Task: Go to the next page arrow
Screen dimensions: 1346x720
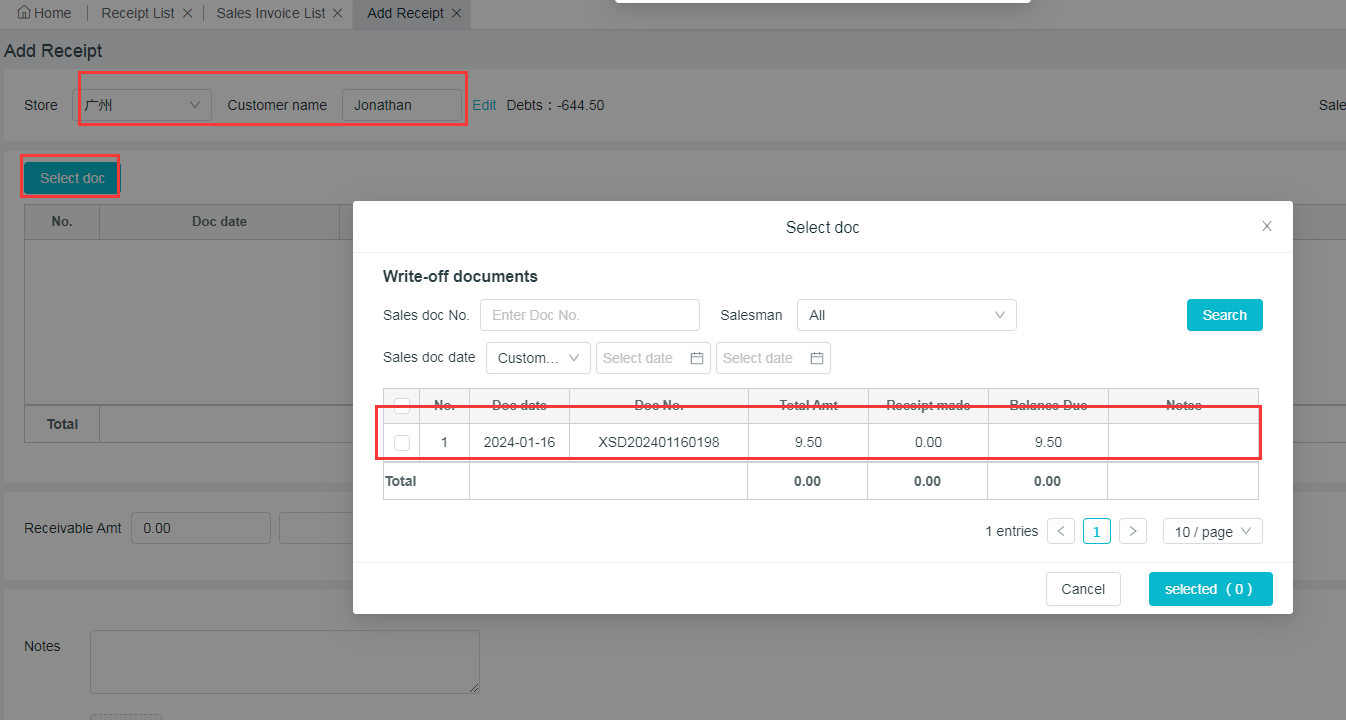Action: pyautogui.click(x=1132, y=531)
